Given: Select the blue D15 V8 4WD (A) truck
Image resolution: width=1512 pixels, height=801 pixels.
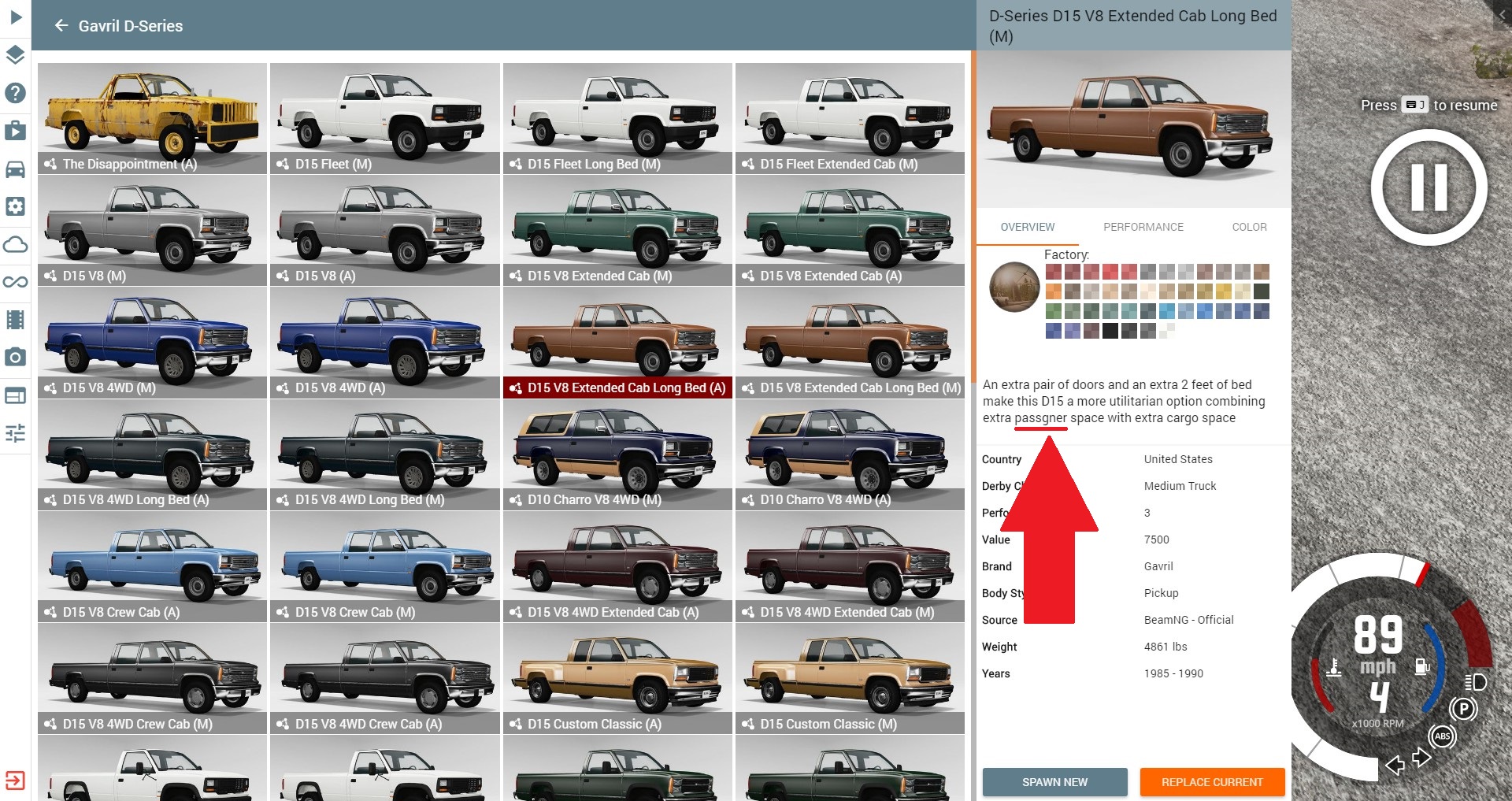Looking at the screenshot, I should point(385,342).
